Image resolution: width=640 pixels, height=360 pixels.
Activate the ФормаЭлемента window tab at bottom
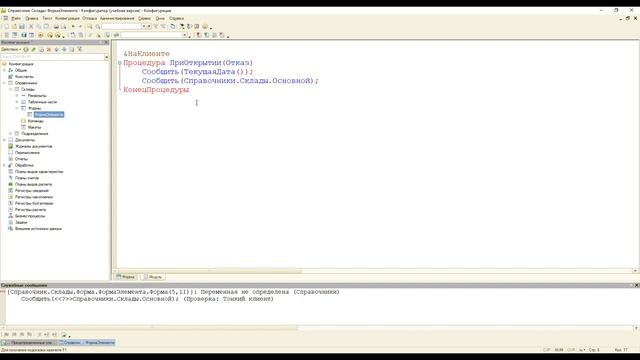click(87, 342)
